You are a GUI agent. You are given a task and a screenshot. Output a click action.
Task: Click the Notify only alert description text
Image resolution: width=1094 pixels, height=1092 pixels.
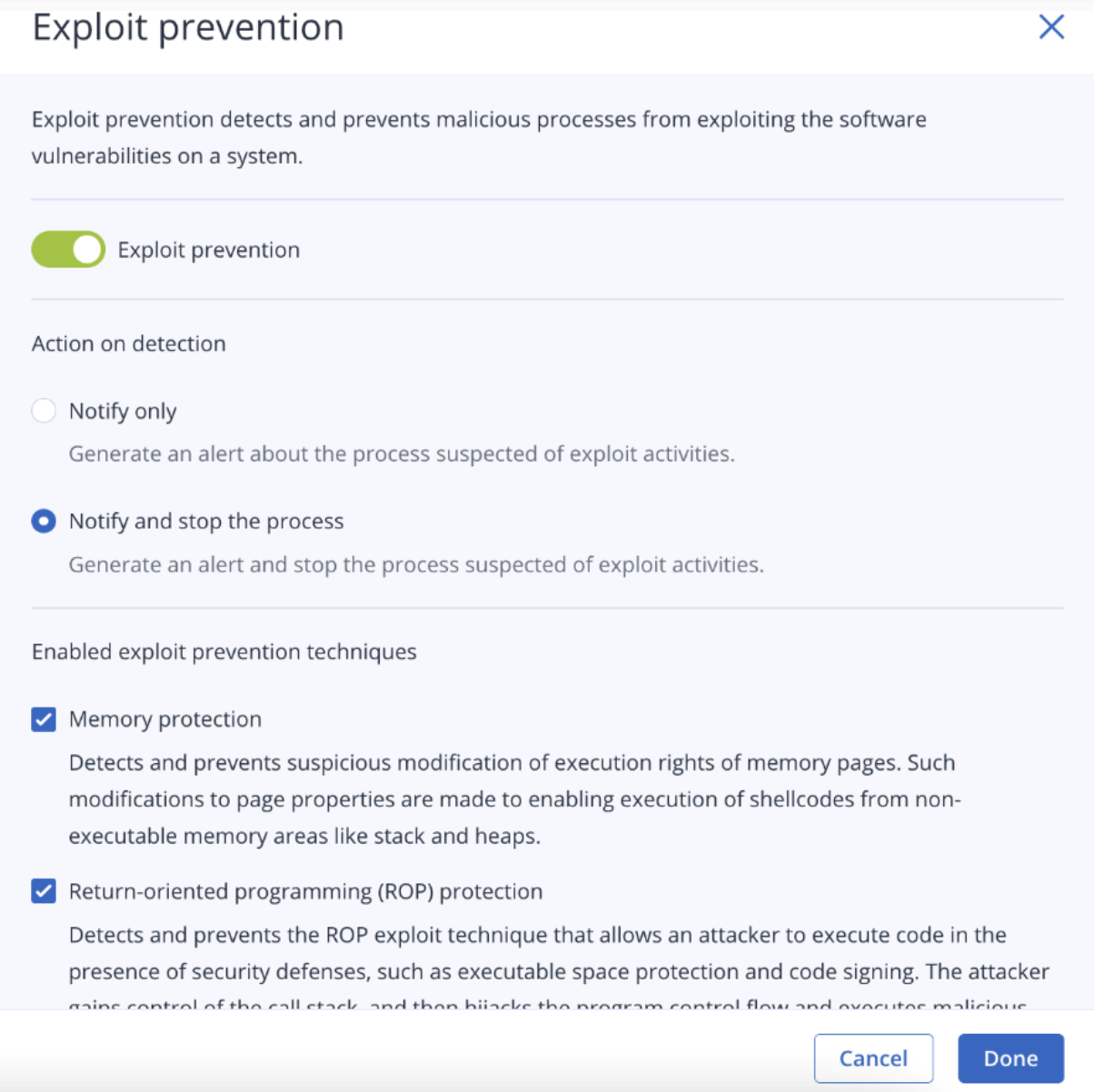click(x=402, y=454)
